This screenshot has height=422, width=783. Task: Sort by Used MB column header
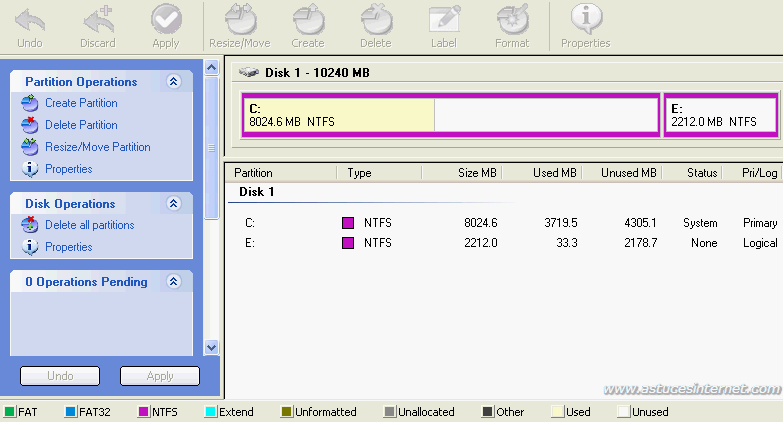[554, 173]
